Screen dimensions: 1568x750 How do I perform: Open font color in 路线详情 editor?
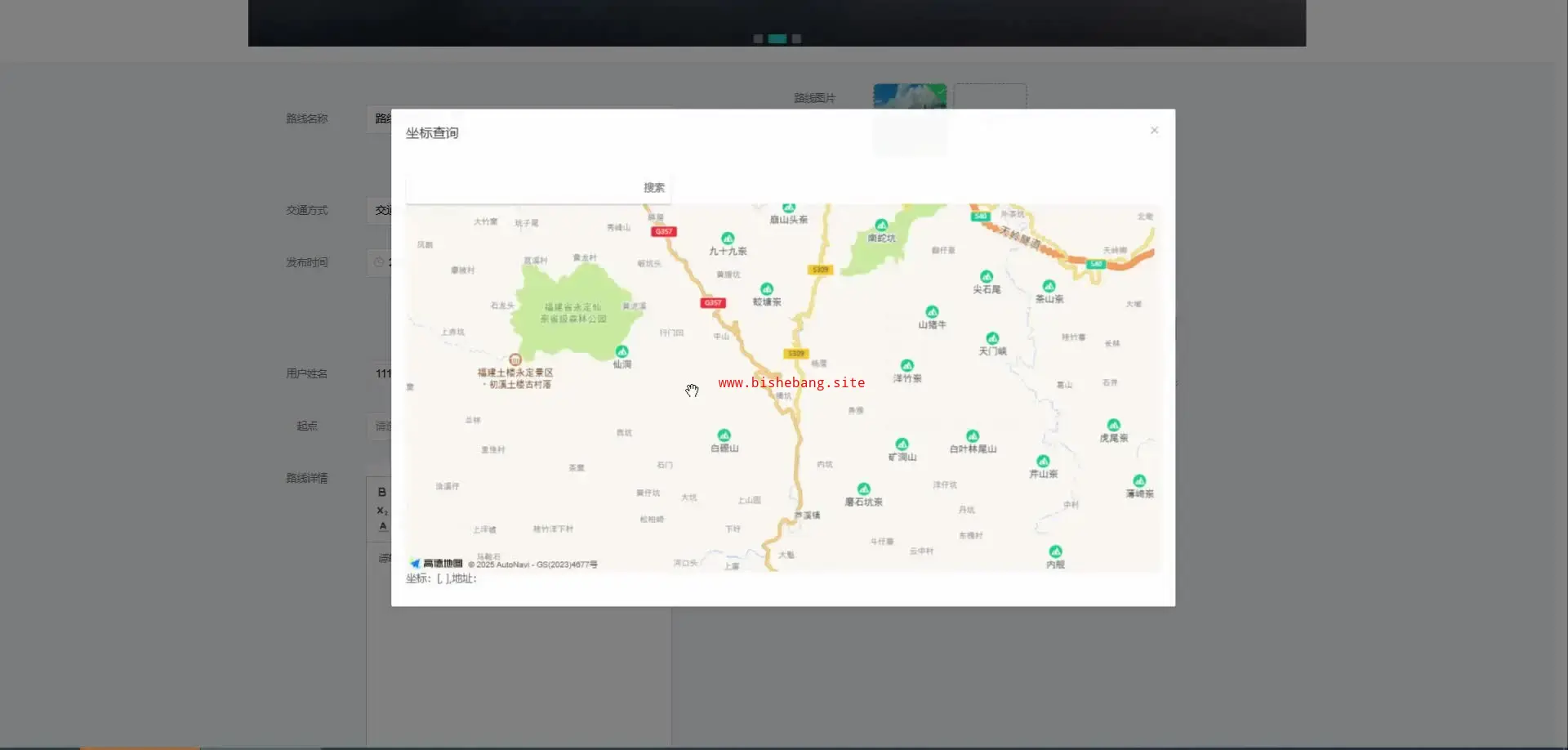click(x=383, y=527)
